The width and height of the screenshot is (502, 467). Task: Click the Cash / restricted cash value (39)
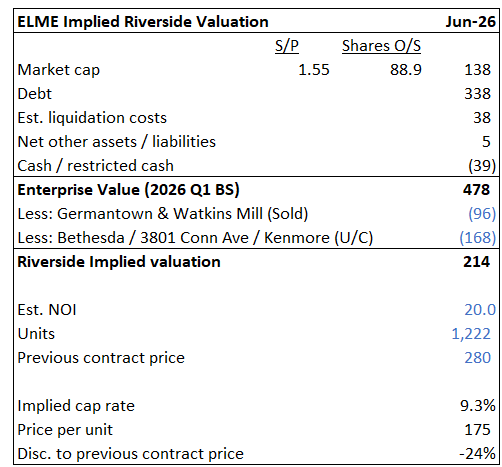[x=482, y=166]
